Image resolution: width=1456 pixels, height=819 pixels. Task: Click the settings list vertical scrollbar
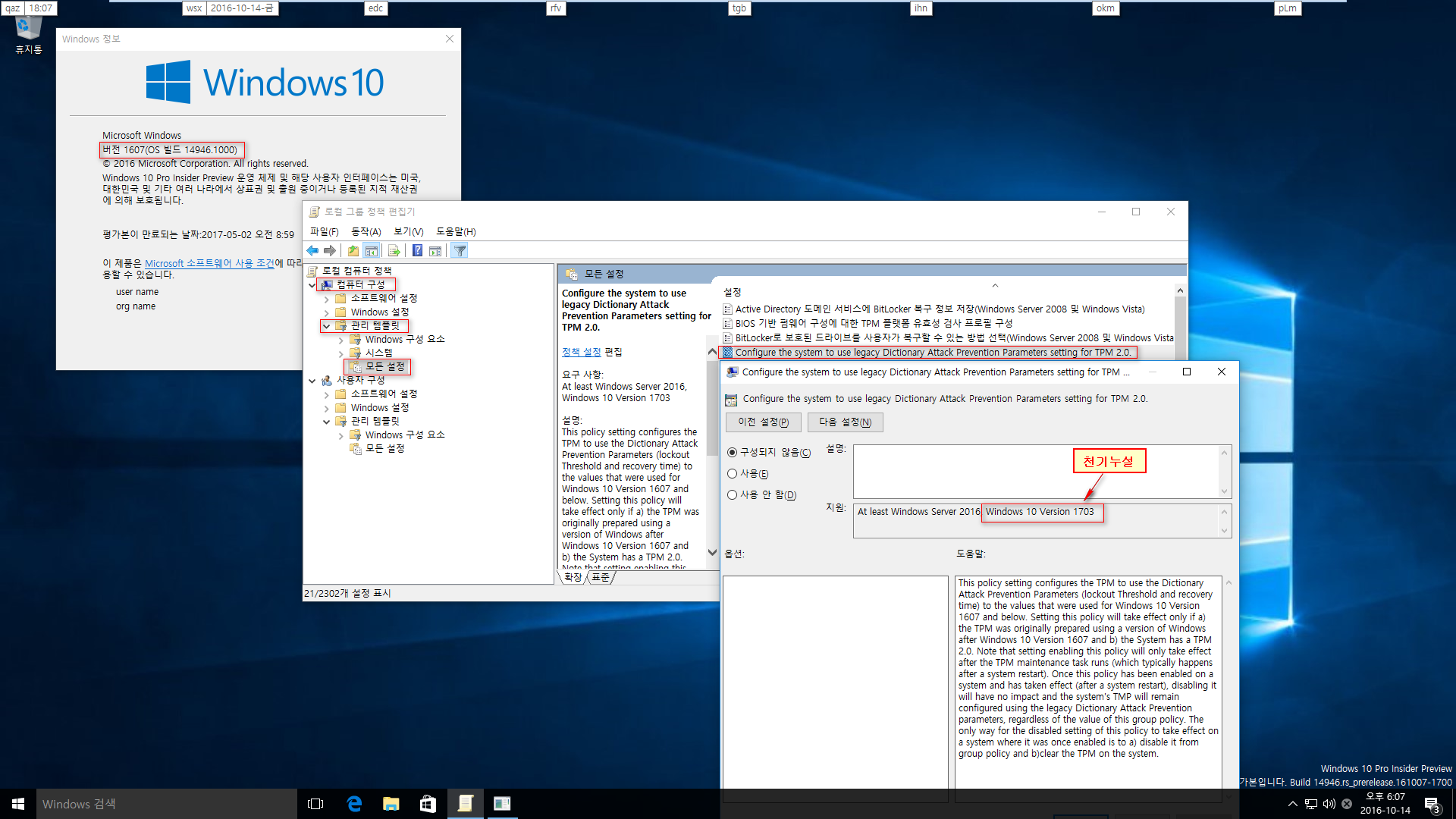1180,322
